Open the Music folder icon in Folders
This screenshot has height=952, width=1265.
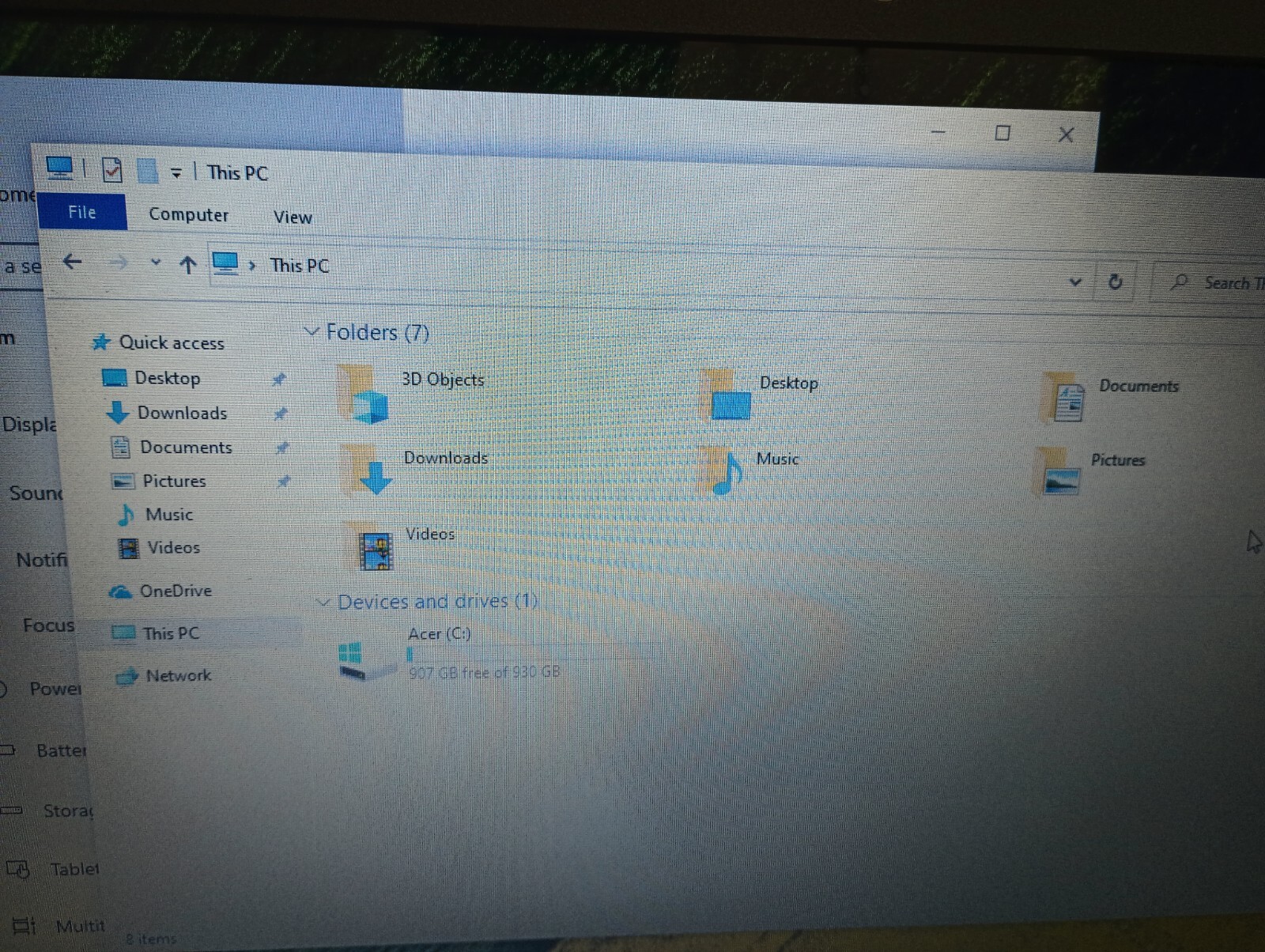point(722,471)
